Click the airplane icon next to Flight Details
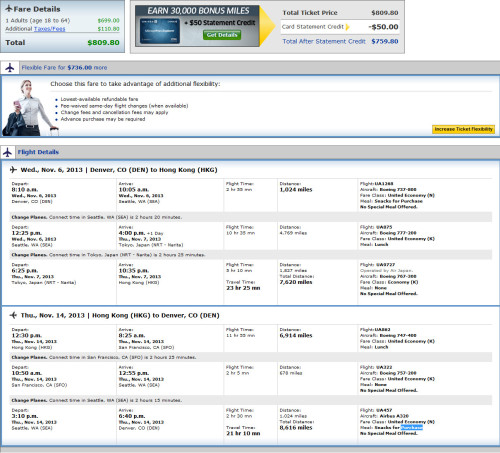The image size is (500, 453). [7, 152]
